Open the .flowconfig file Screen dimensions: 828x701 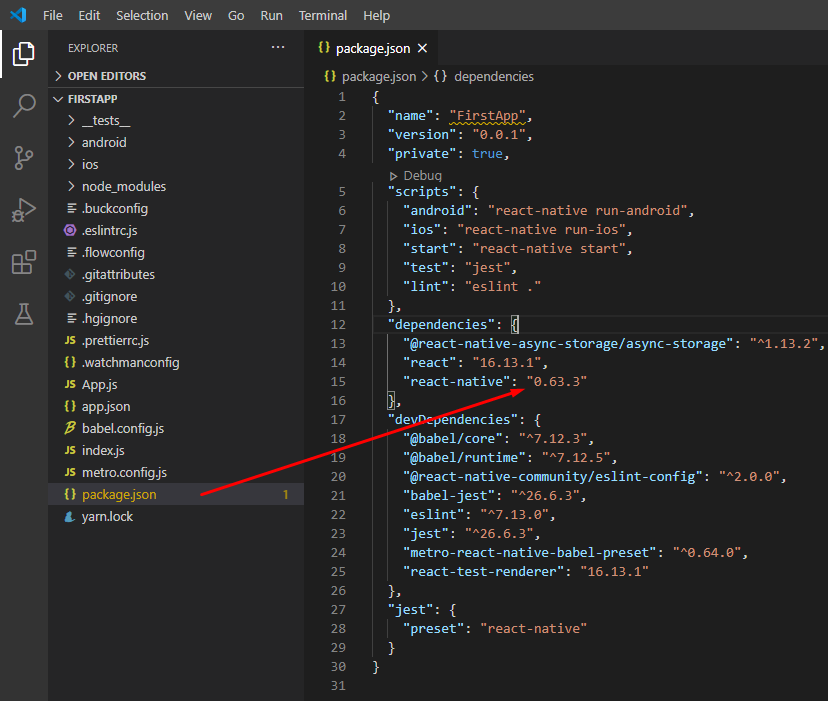point(176,253)
